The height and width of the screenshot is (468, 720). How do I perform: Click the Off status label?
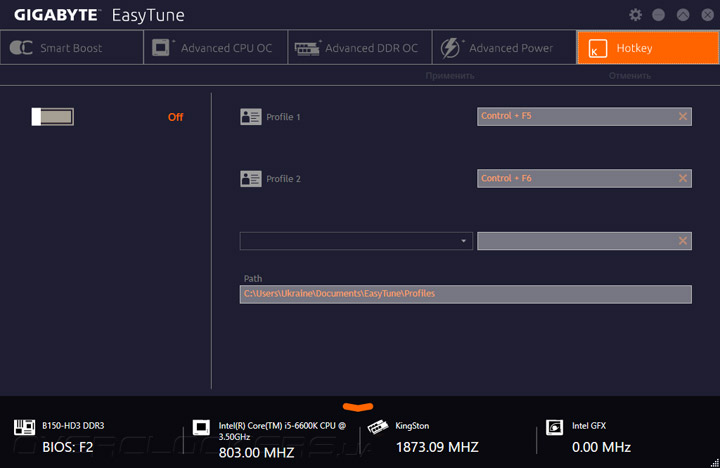(175, 117)
